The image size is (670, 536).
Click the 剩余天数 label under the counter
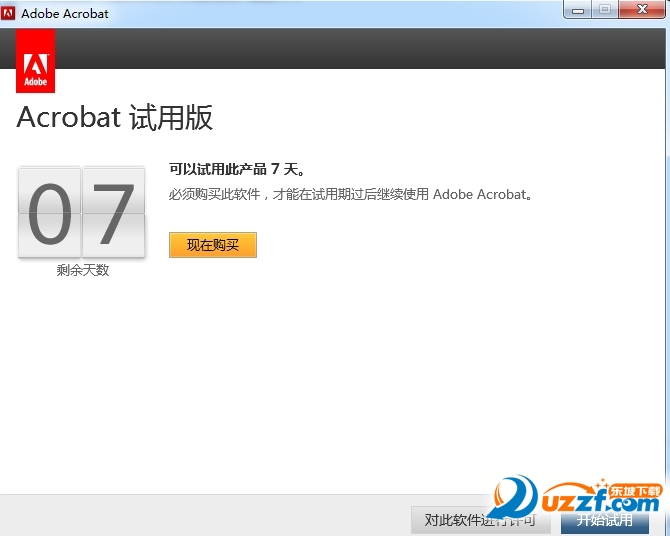click(x=82, y=270)
